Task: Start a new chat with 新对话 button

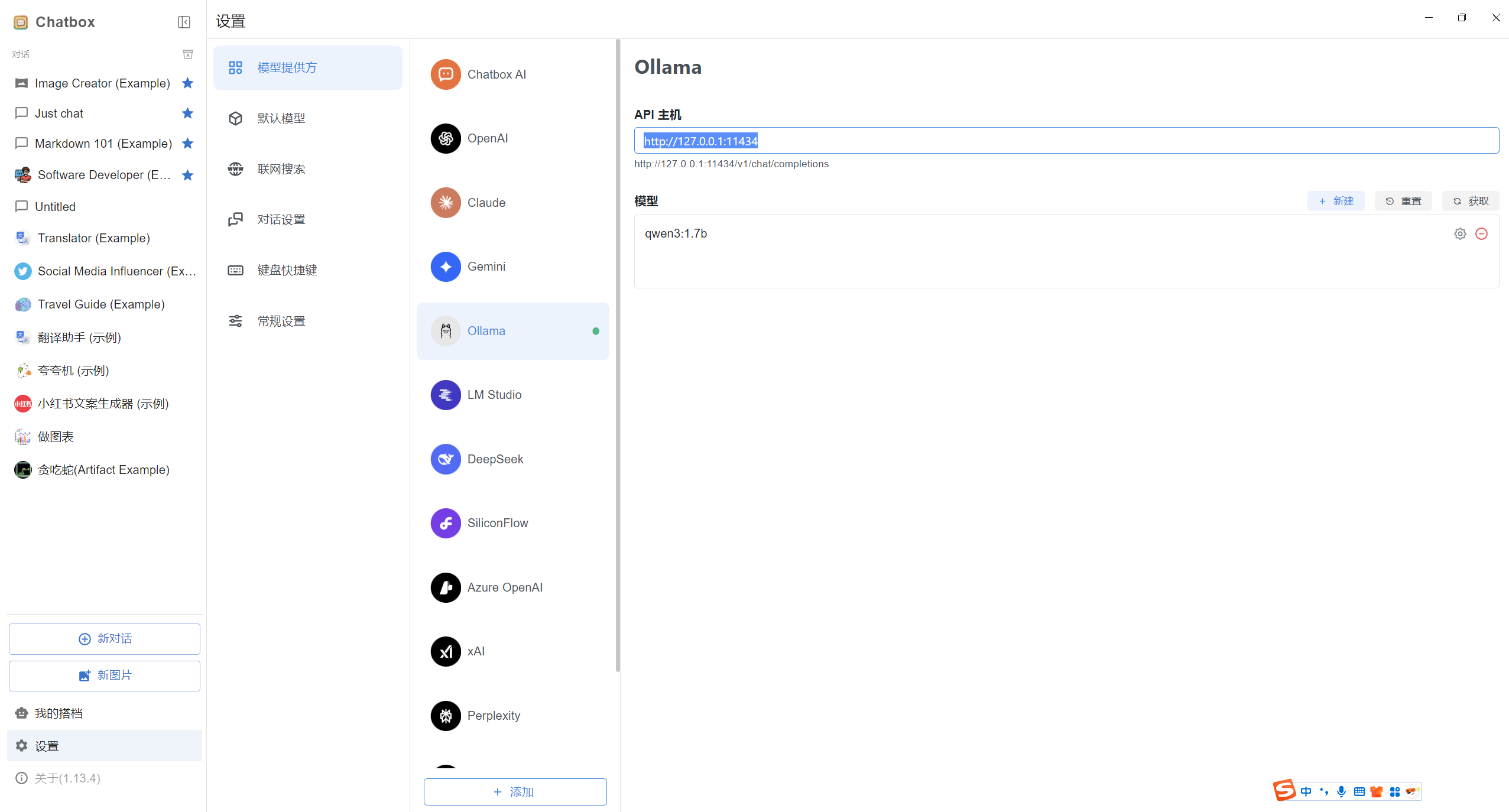Action: 105,639
